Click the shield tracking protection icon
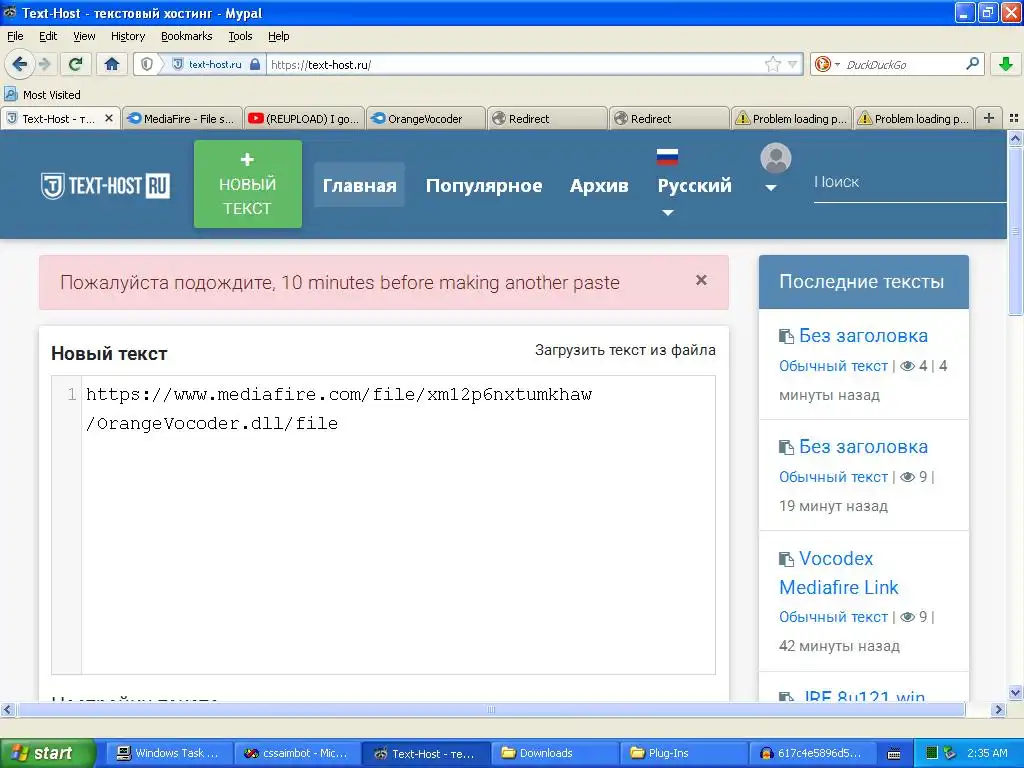 (147, 64)
